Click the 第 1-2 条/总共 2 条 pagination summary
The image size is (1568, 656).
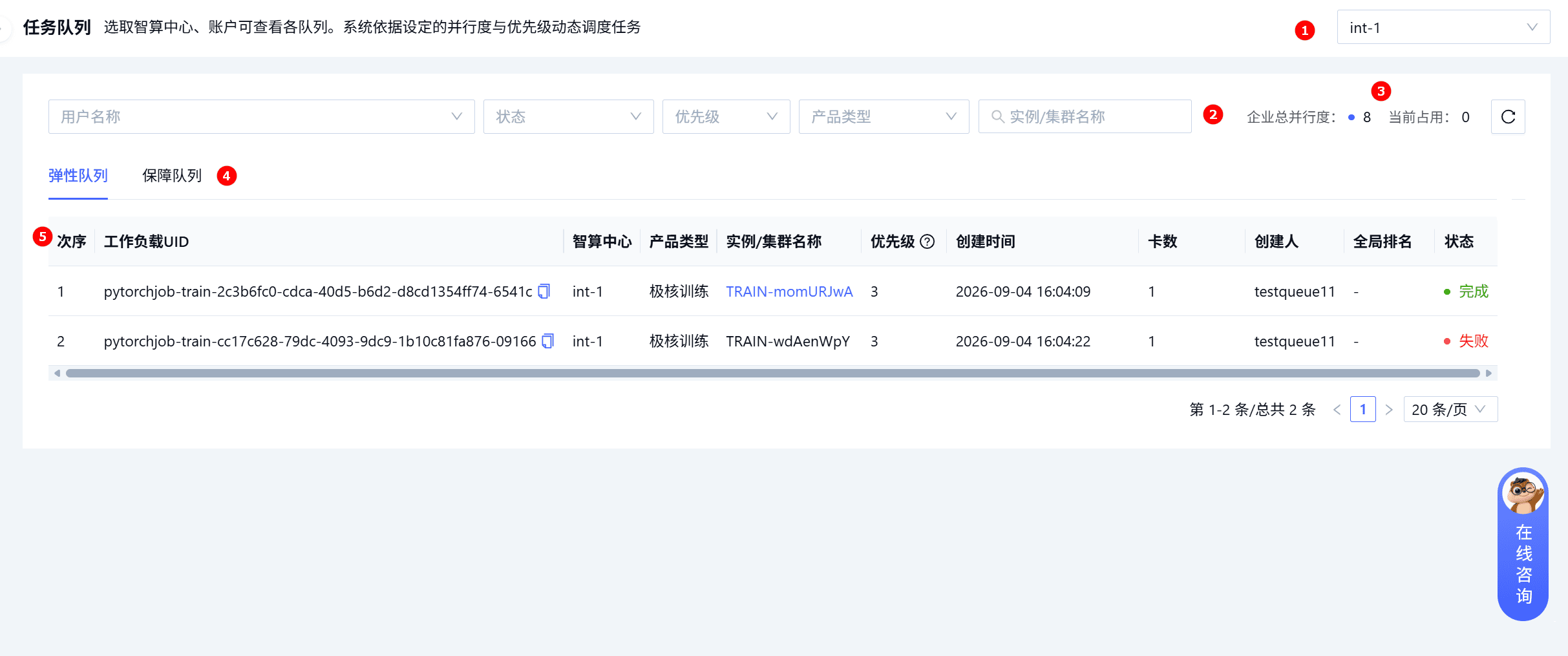point(1253,410)
